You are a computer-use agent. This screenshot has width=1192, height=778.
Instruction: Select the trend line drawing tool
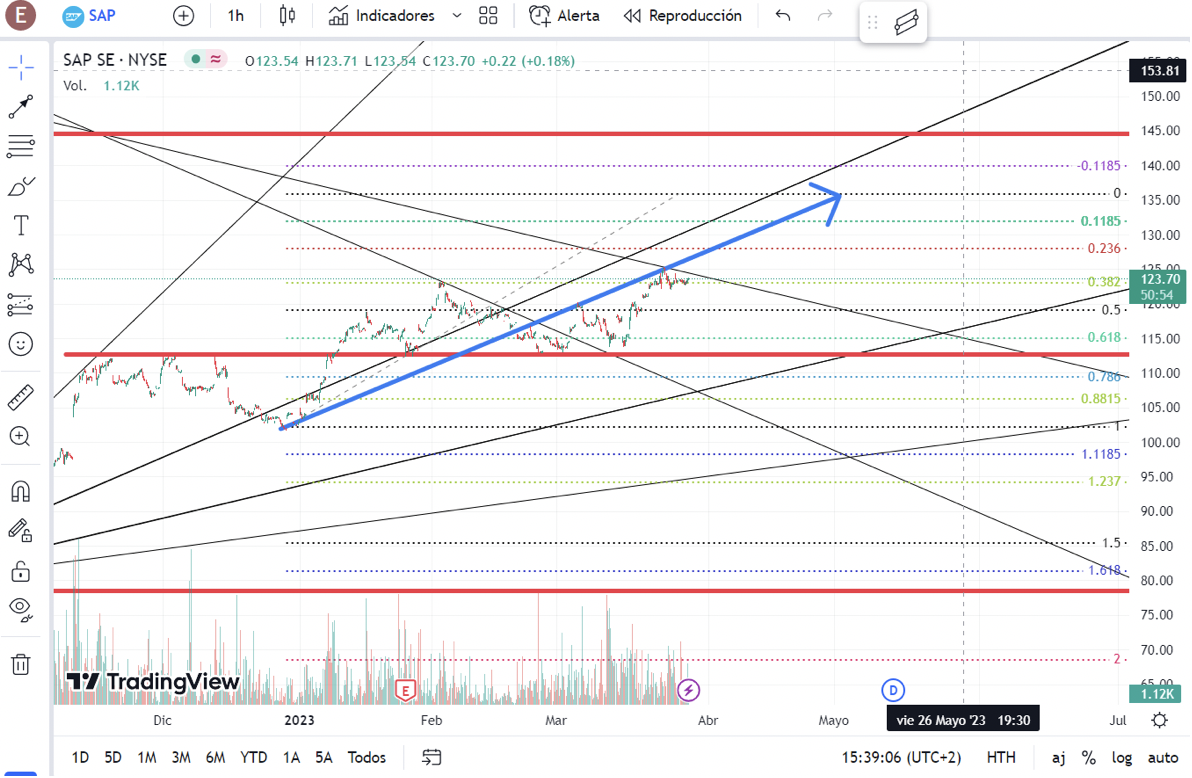[21, 106]
